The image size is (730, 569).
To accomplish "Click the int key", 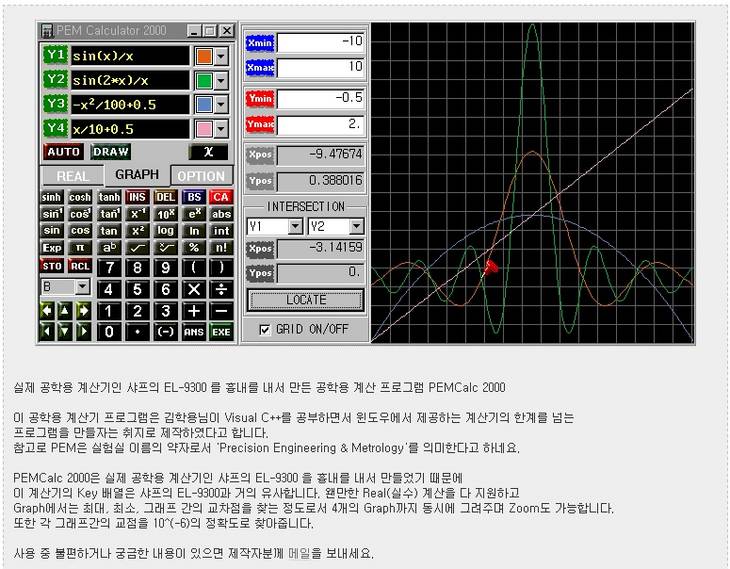I will click(221, 230).
